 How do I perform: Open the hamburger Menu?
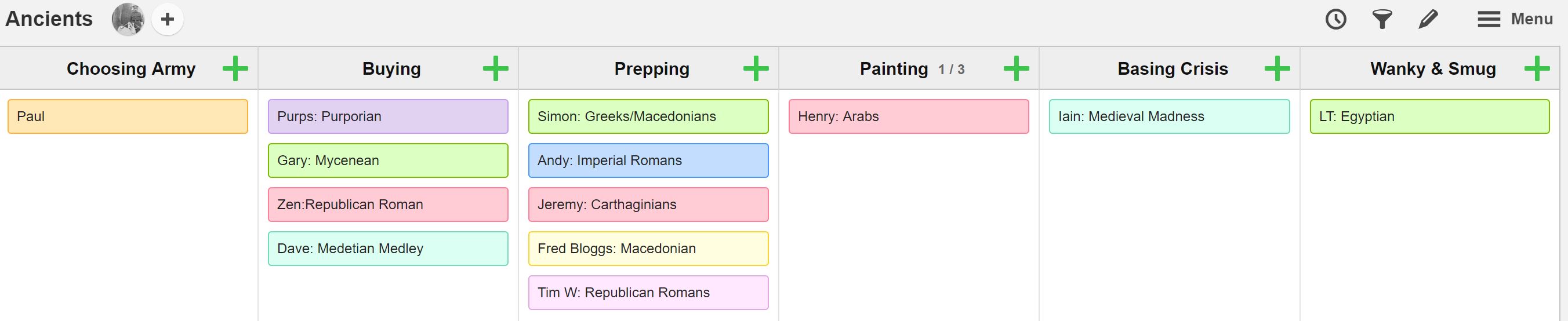(x=1515, y=20)
